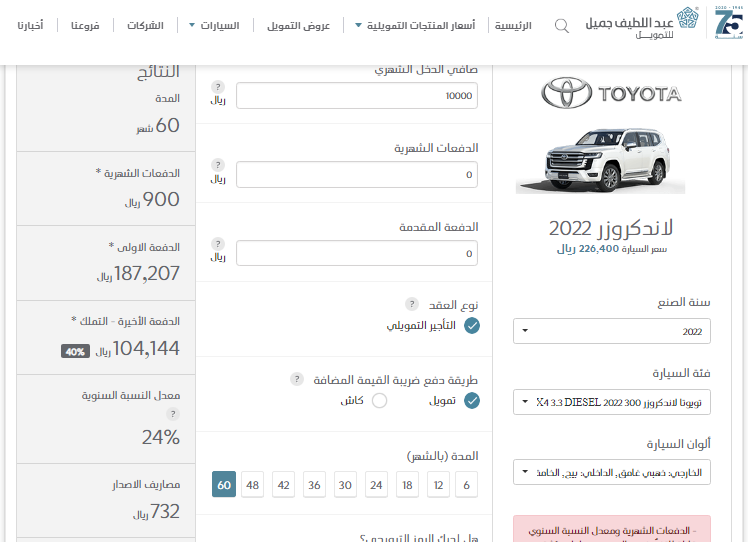Click the Toyota brand logo
This screenshot has width=748, height=542.
pyautogui.click(x=612, y=93)
